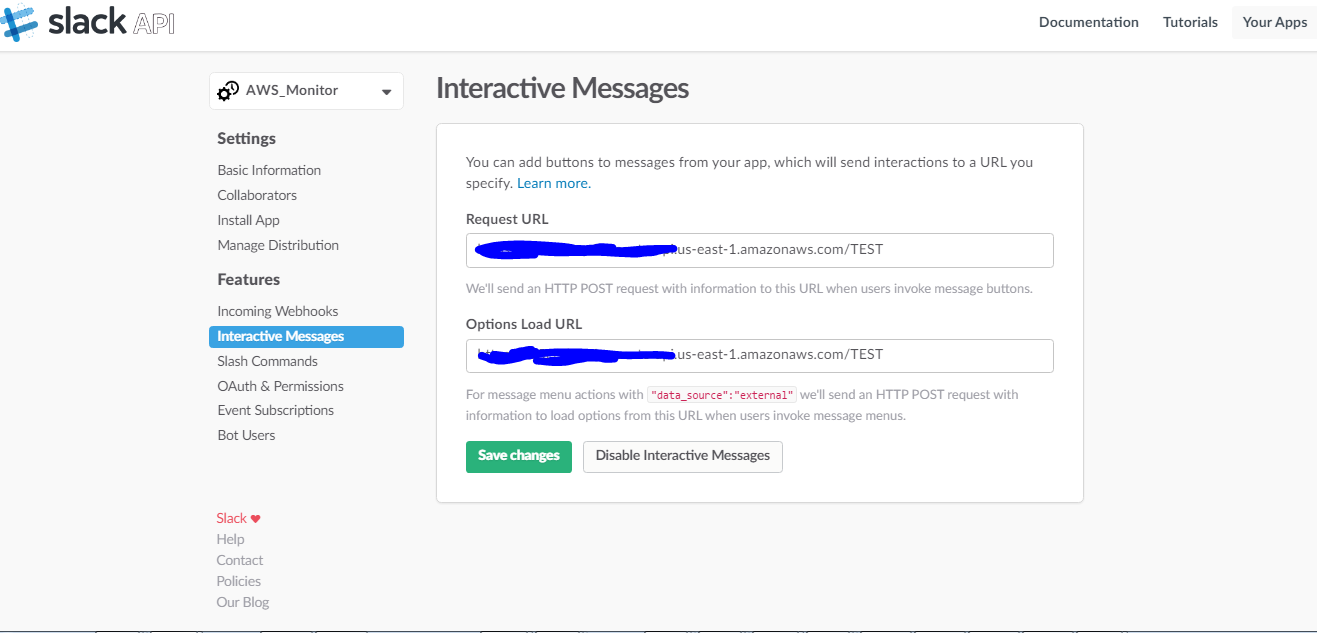Open Event Subscriptions page
The image size is (1317, 633).
275,410
